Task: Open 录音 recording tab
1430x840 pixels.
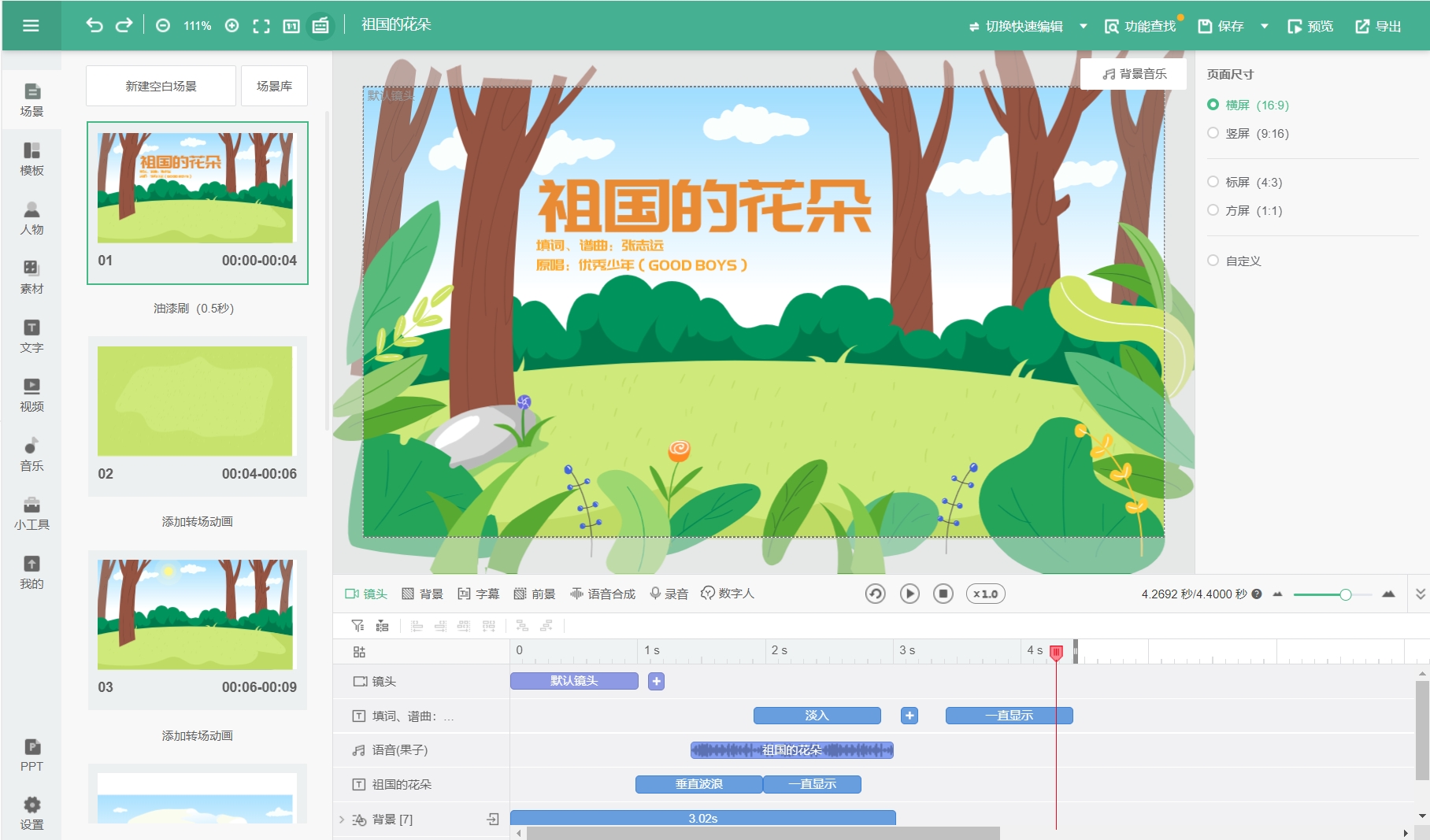Action: [669, 594]
